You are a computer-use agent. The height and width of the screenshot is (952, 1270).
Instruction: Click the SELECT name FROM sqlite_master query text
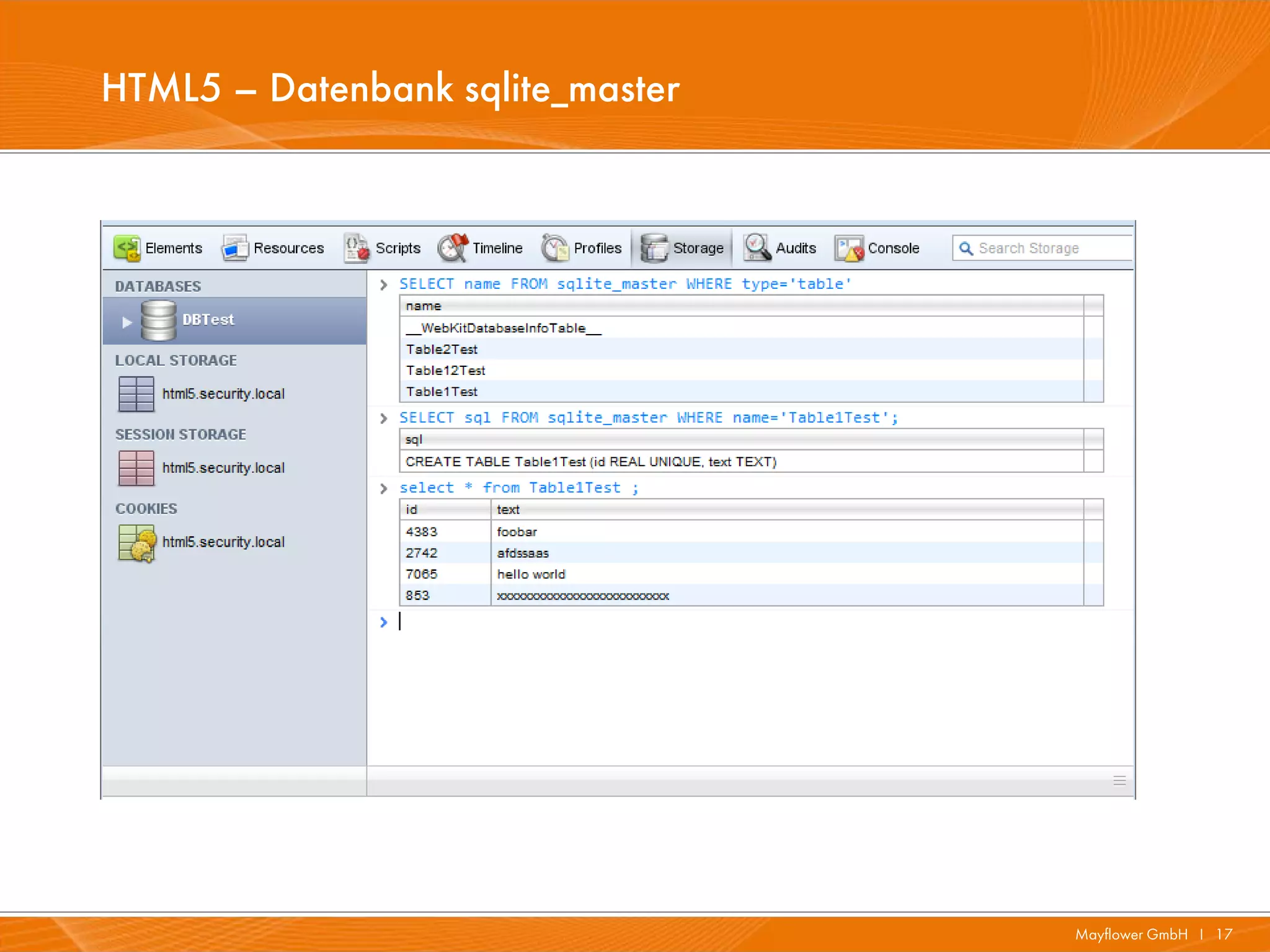[626, 284]
